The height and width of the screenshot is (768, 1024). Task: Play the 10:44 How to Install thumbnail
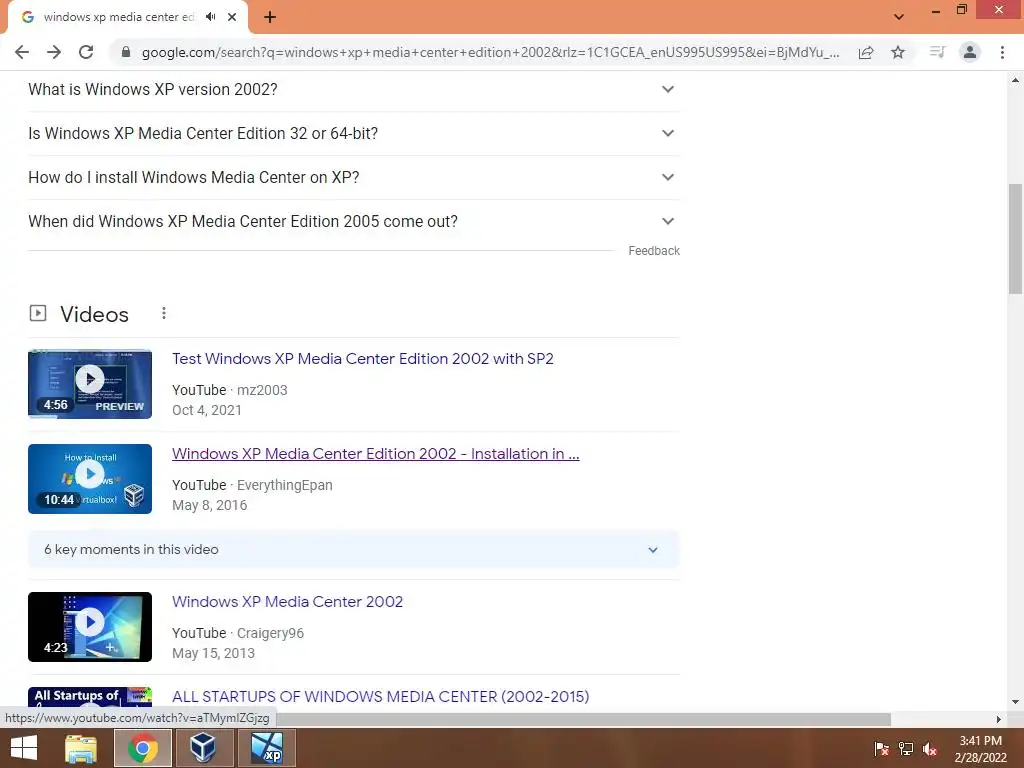(90, 479)
